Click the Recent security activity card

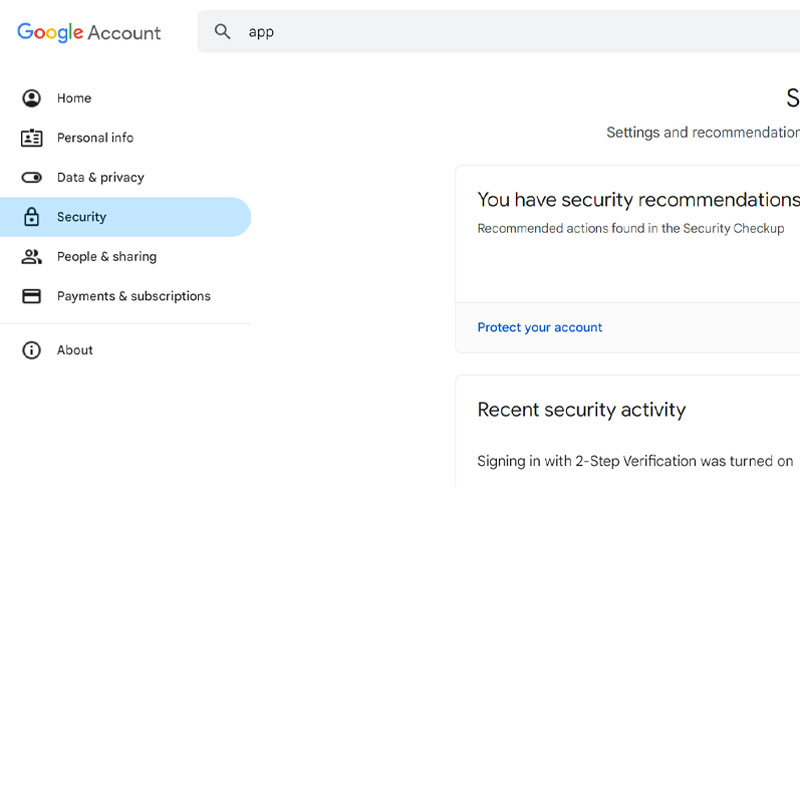coord(582,409)
